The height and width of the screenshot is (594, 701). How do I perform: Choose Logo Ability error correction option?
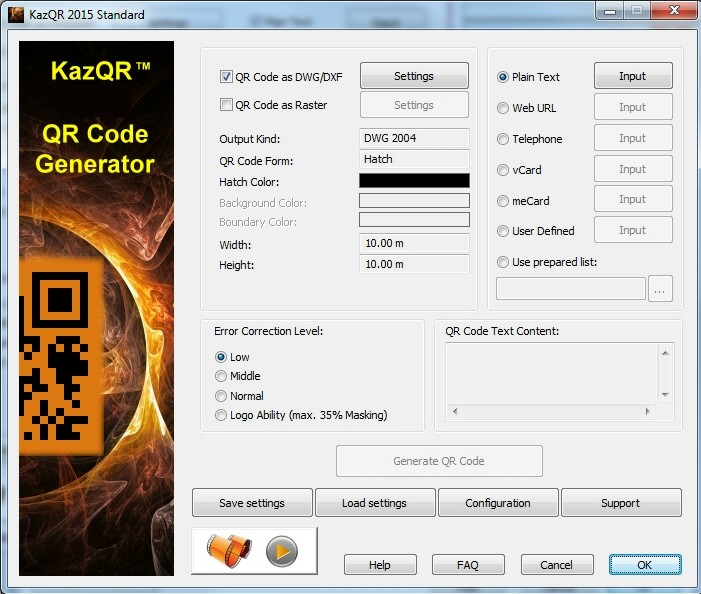(x=220, y=415)
